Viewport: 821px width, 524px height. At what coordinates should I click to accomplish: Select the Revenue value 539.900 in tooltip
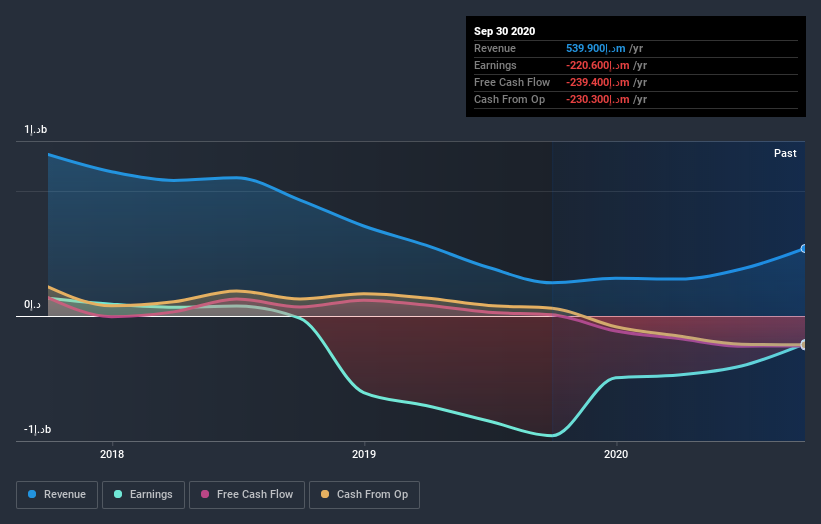[595, 48]
